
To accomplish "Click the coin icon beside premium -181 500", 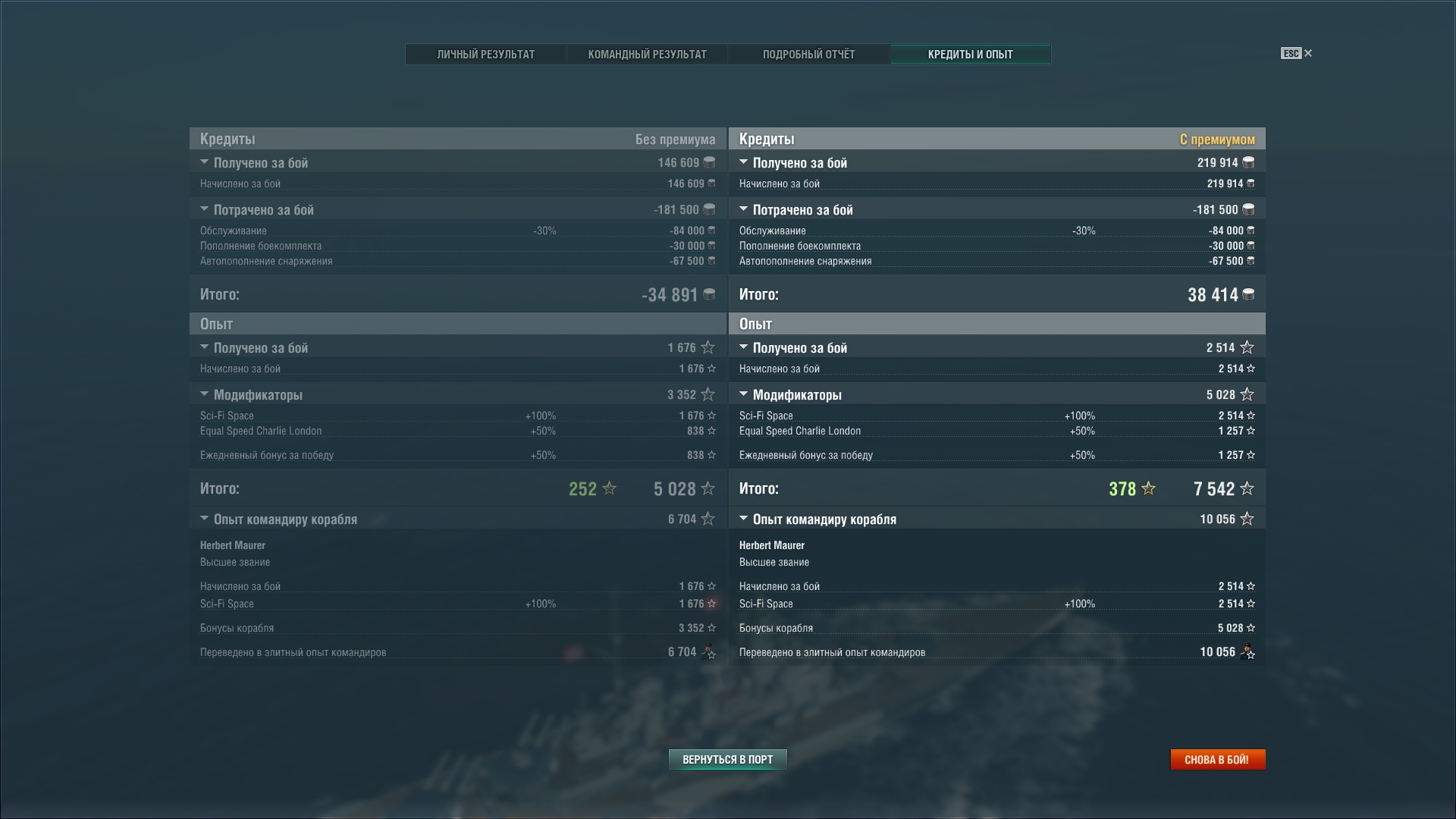I will click(x=1248, y=209).
